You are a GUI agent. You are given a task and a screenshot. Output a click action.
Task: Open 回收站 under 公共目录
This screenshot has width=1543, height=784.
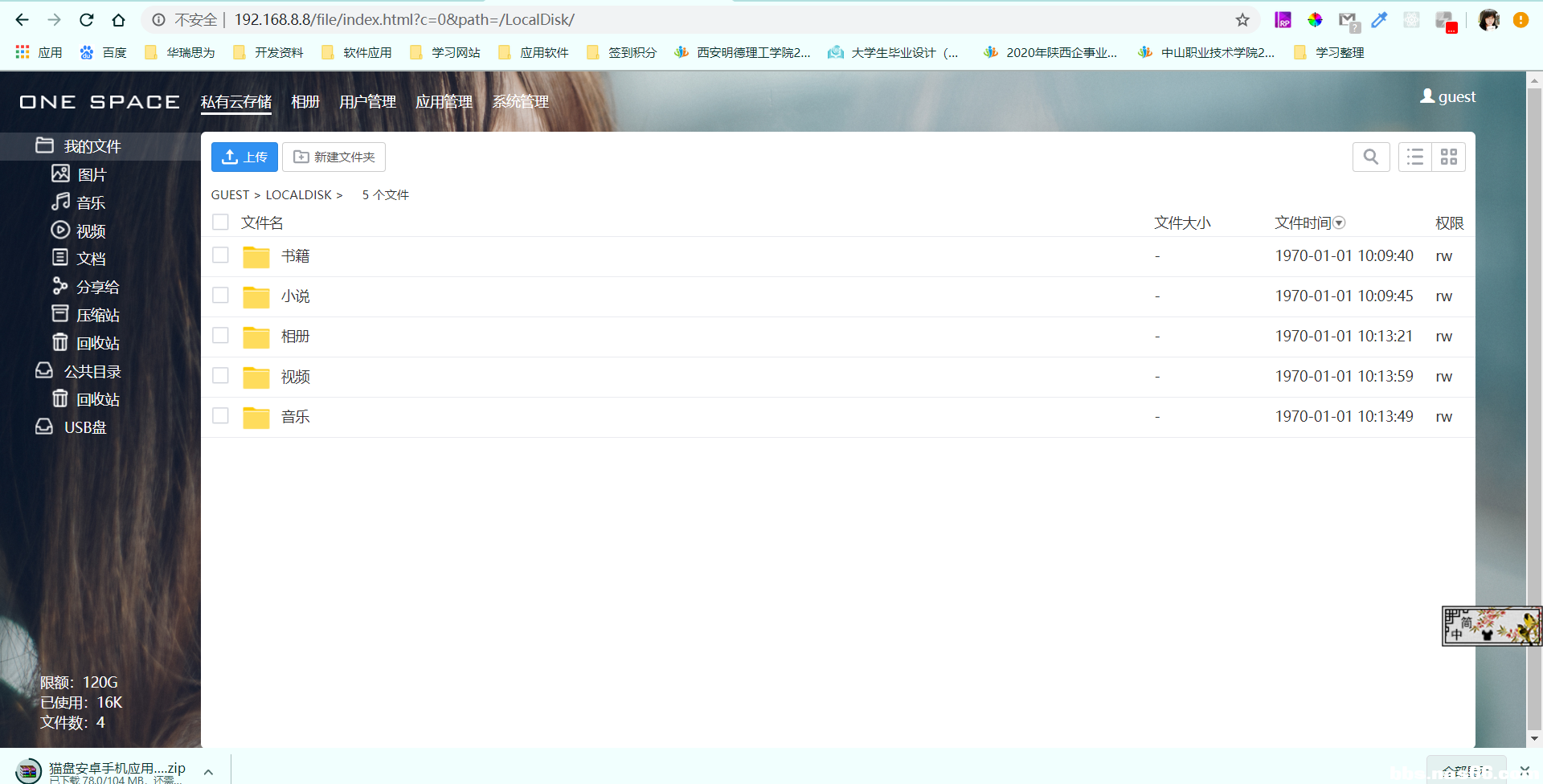(x=85, y=399)
